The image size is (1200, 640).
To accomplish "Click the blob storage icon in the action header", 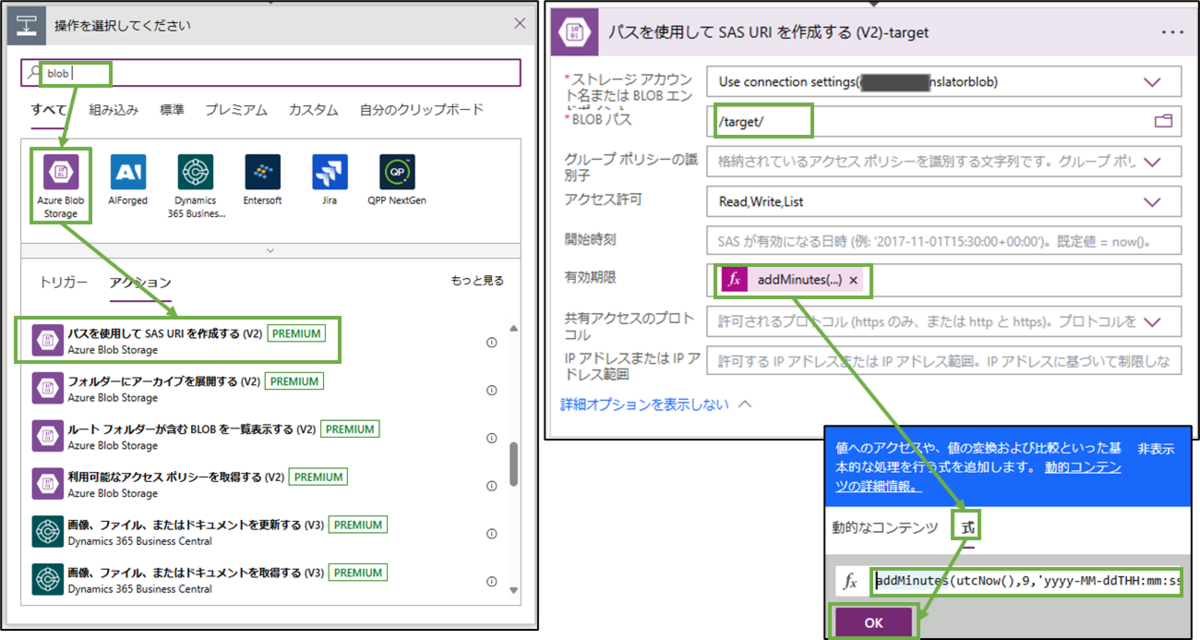I will pyautogui.click(x=576, y=32).
